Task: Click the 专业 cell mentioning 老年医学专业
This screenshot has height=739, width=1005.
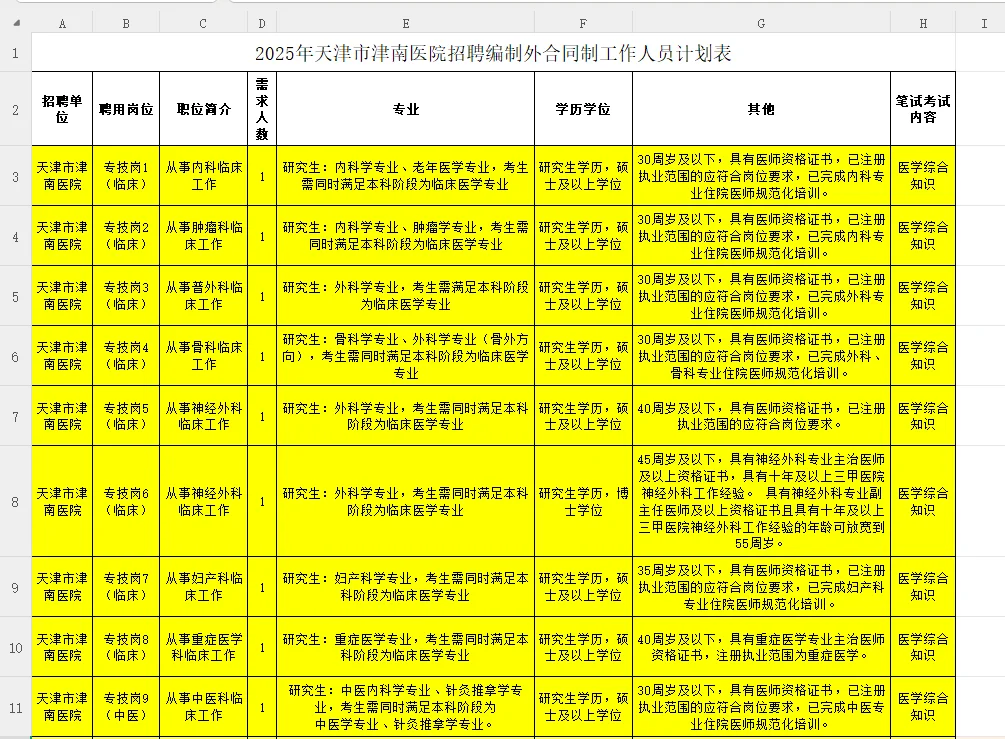Action: pyautogui.click(x=406, y=176)
